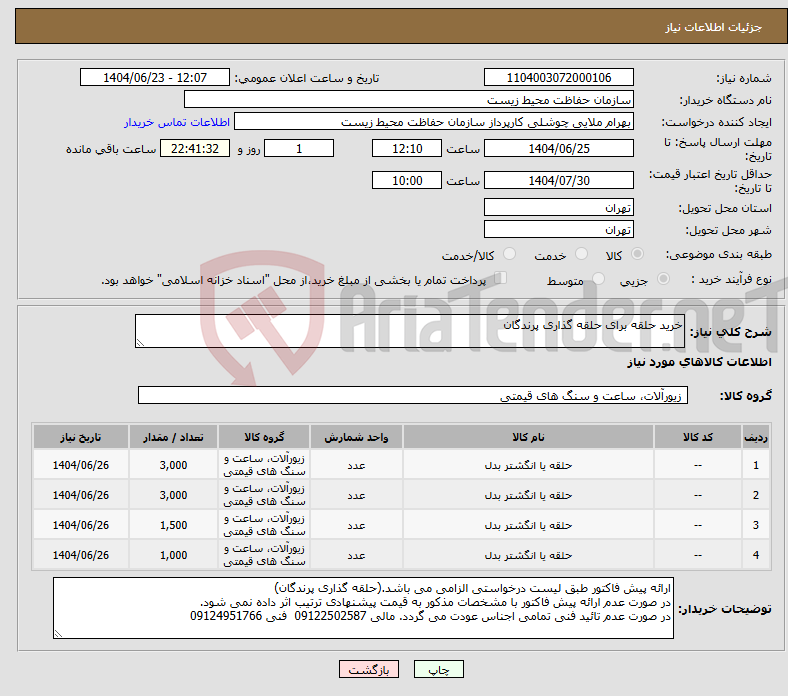The width and height of the screenshot is (788, 696).
Task: Click the تعداد / مقدار column header
Action: (x=173, y=437)
